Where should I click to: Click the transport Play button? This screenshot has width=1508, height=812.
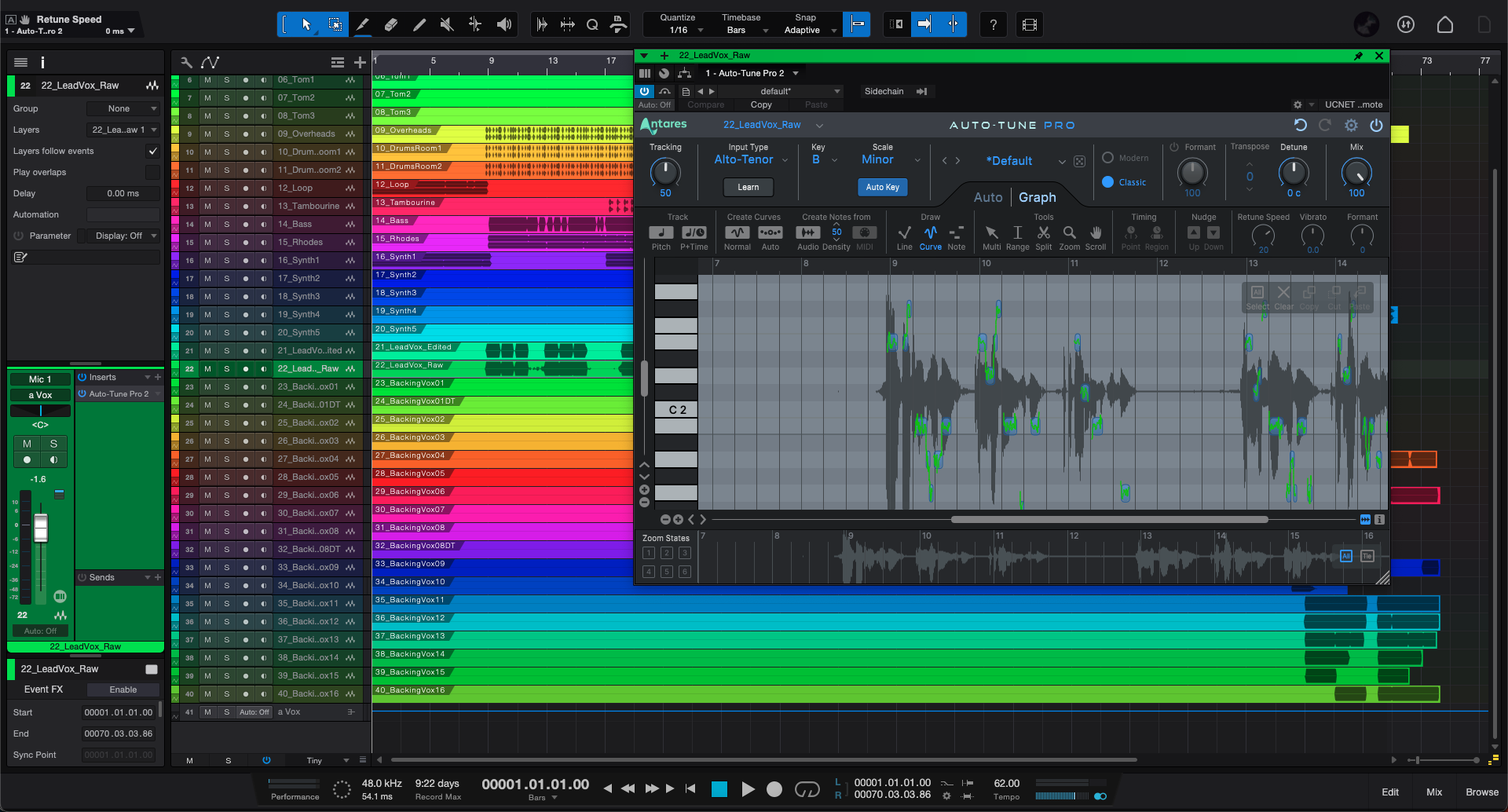(x=748, y=789)
